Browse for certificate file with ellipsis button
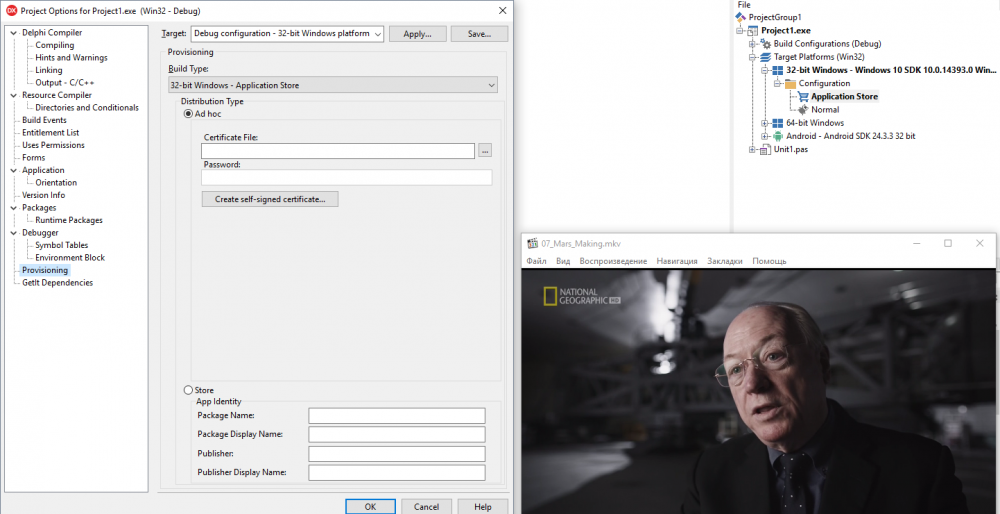Viewport: 1000px width, 514px height. click(485, 151)
